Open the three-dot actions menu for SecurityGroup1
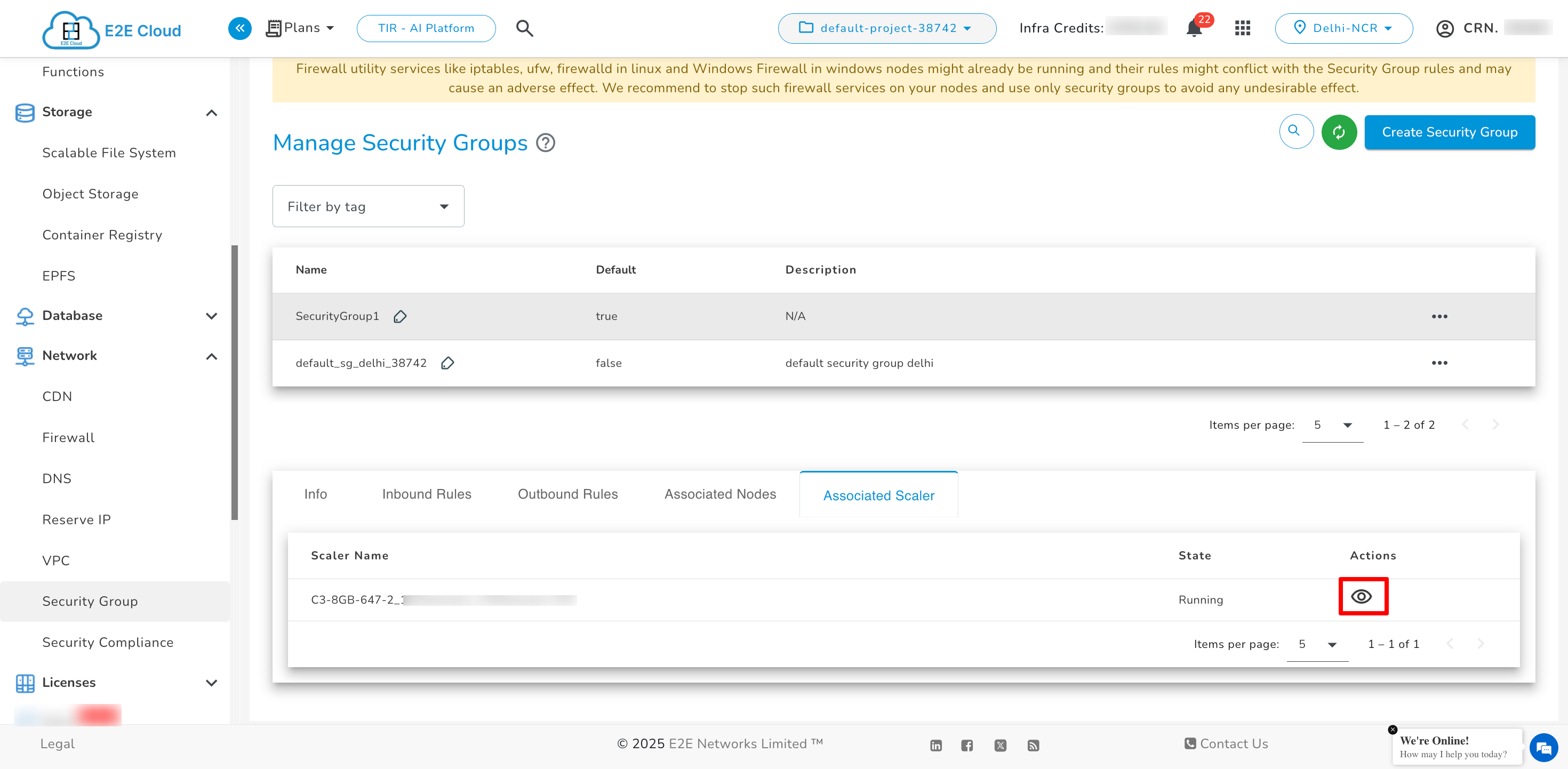Screen dimensions: 1568x769 pos(1439,316)
